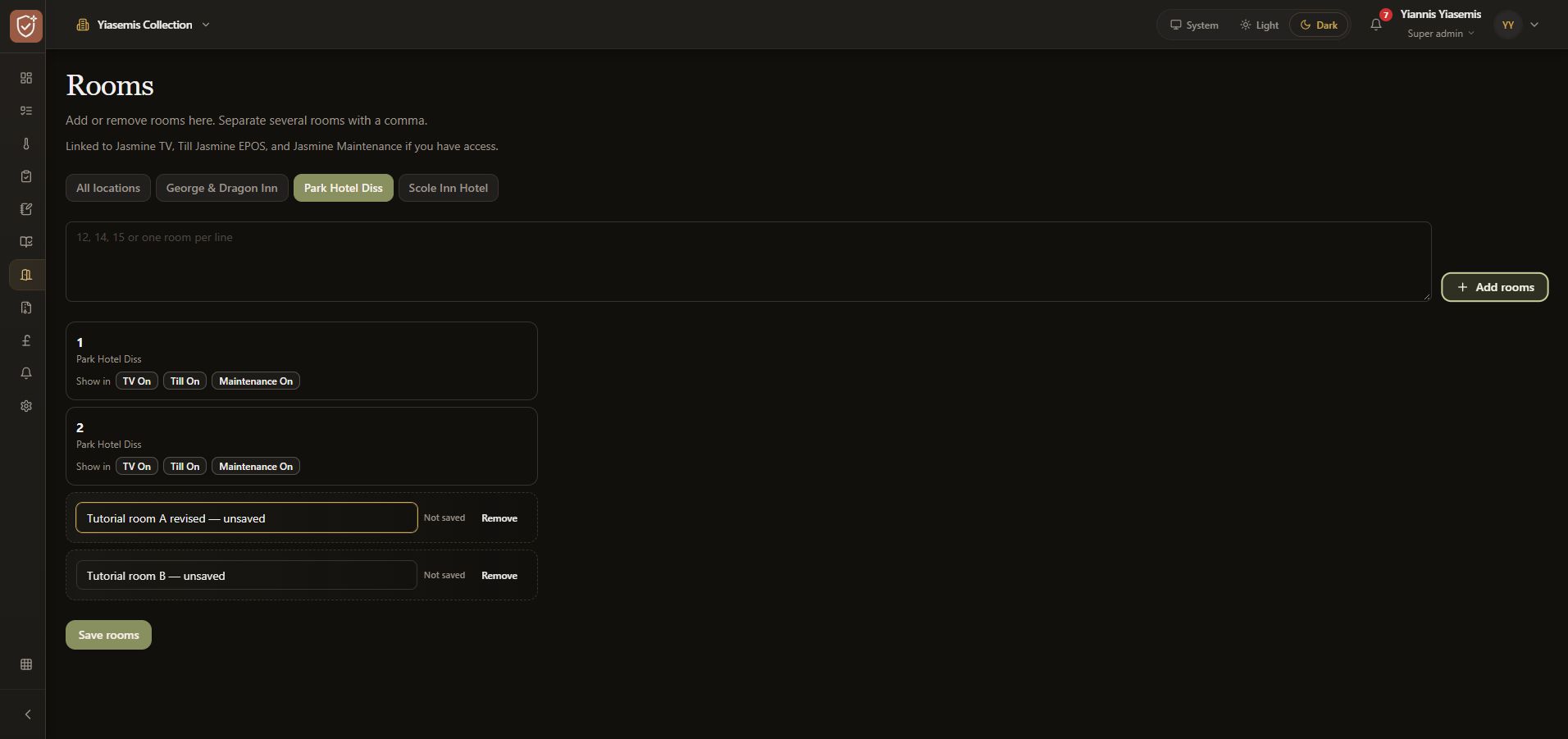Image resolution: width=1568 pixels, height=739 pixels.
Task: Select the rooms door icon in sidebar
Action: click(26, 275)
